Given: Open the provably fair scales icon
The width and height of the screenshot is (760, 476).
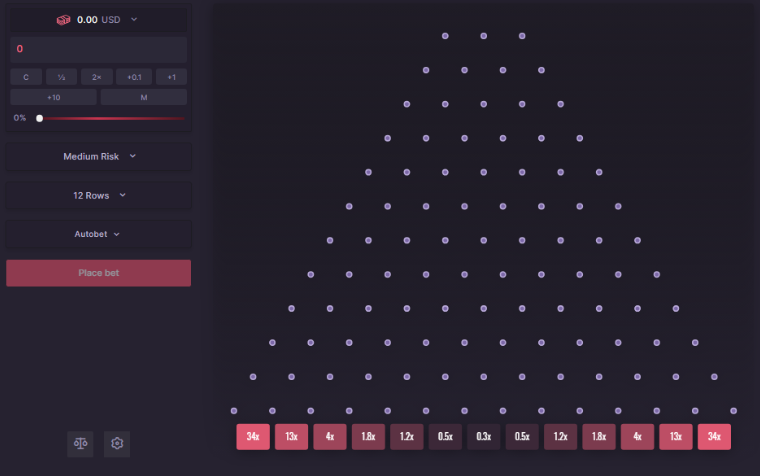Looking at the screenshot, I should (x=80, y=443).
